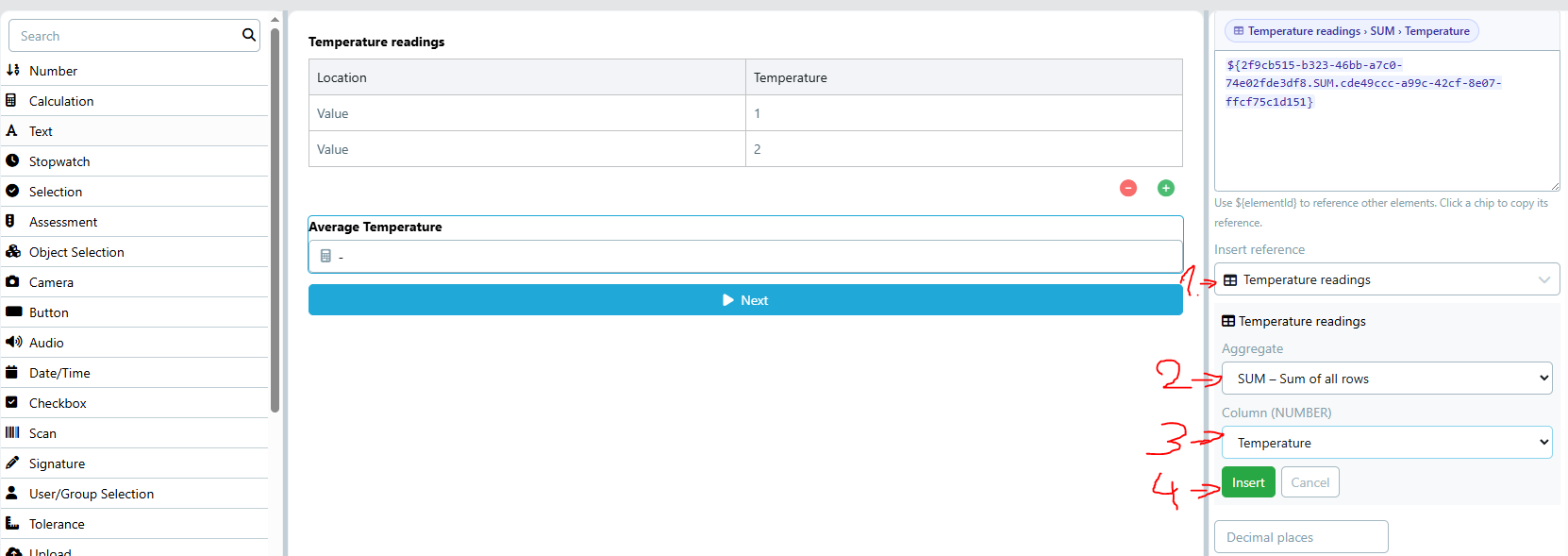This screenshot has height=556, width=1568.
Task: Click the Average Temperature value field
Action: pyautogui.click(x=745, y=256)
